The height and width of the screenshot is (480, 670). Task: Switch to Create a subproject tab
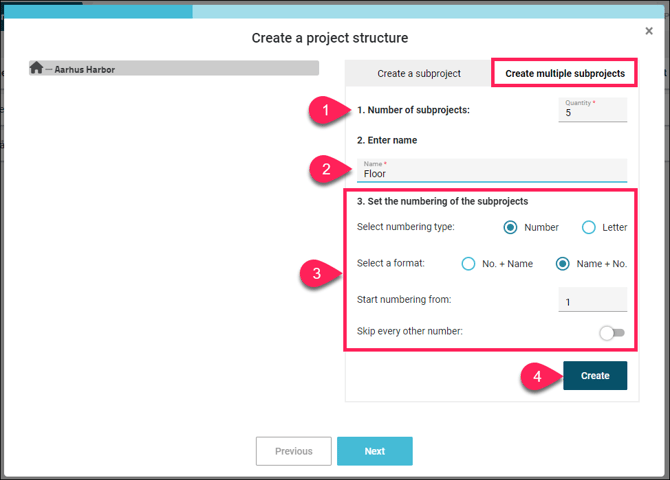pos(418,74)
